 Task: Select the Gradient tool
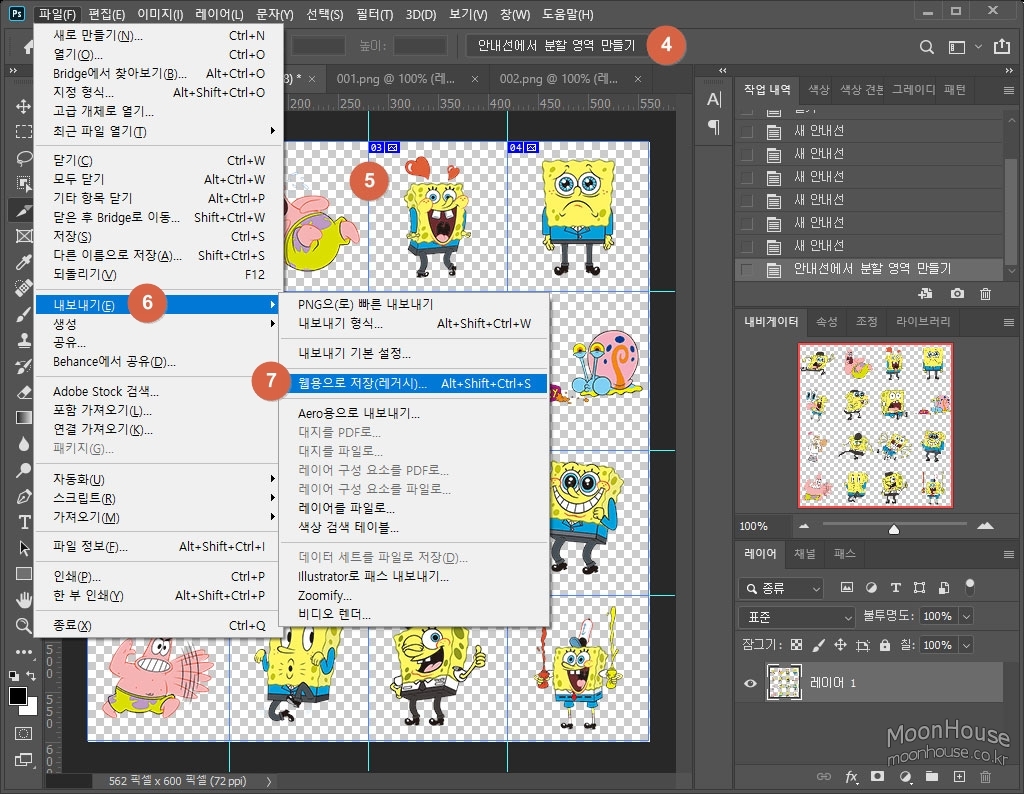click(24, 418)
